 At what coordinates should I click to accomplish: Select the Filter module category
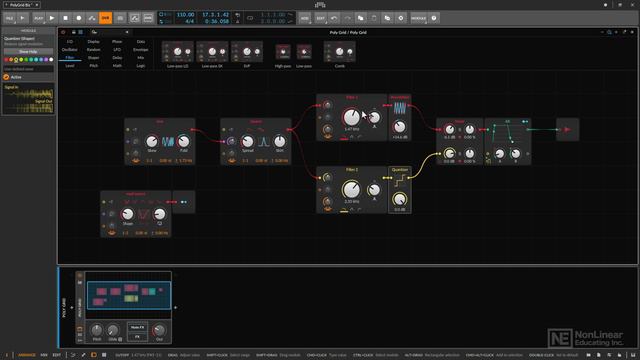coord(70,58)
